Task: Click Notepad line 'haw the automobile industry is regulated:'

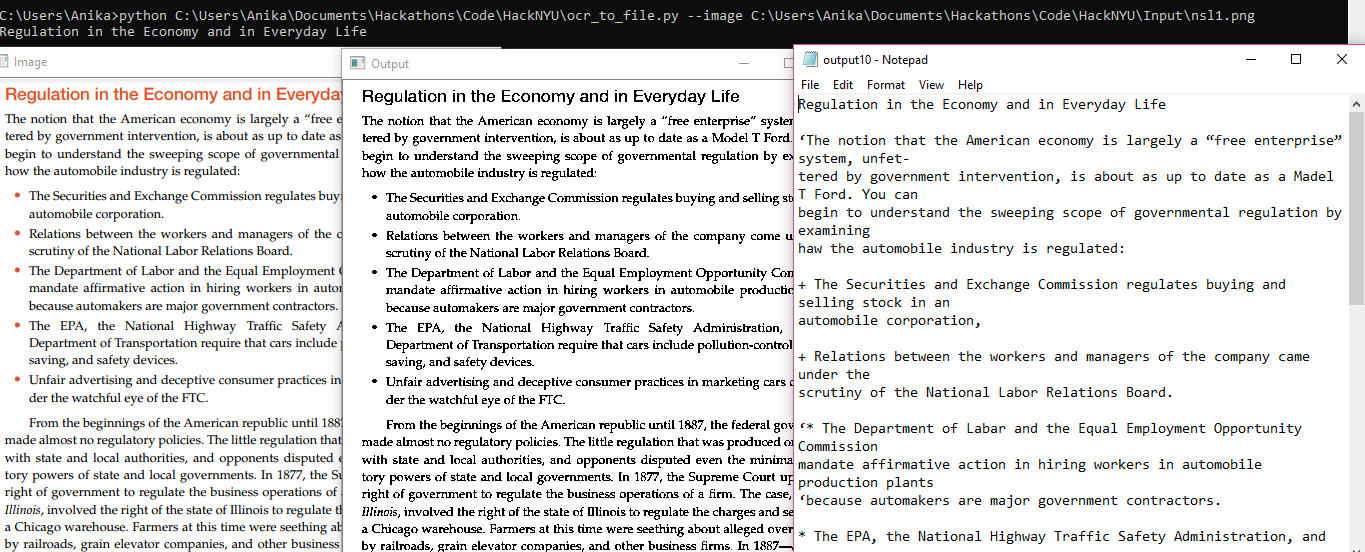Action: point(962,248)
